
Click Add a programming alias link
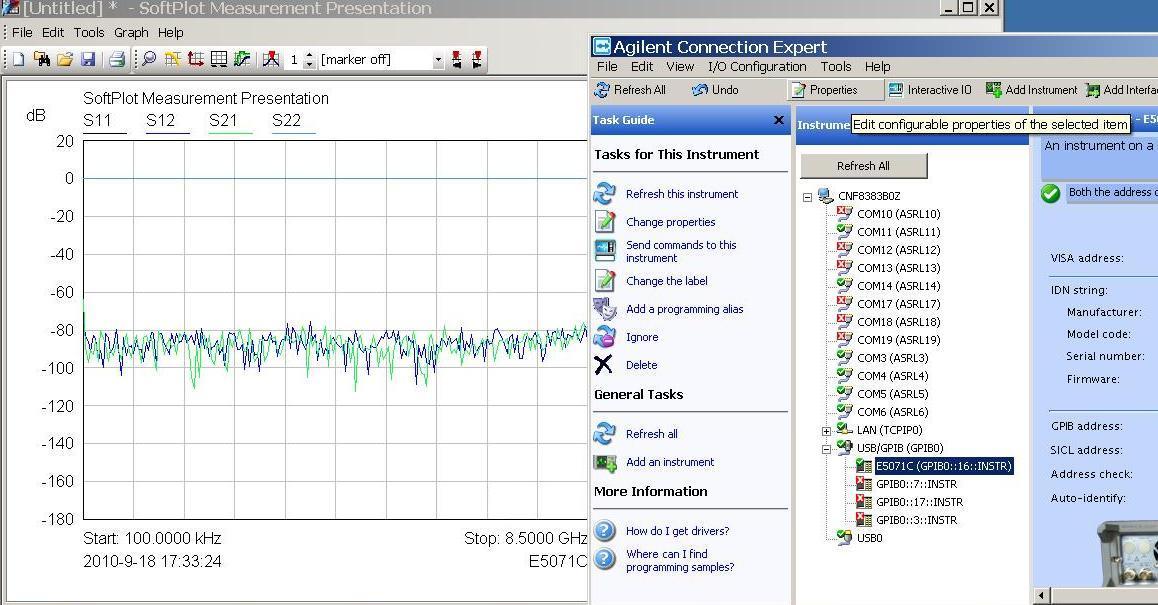coord(685,310)
